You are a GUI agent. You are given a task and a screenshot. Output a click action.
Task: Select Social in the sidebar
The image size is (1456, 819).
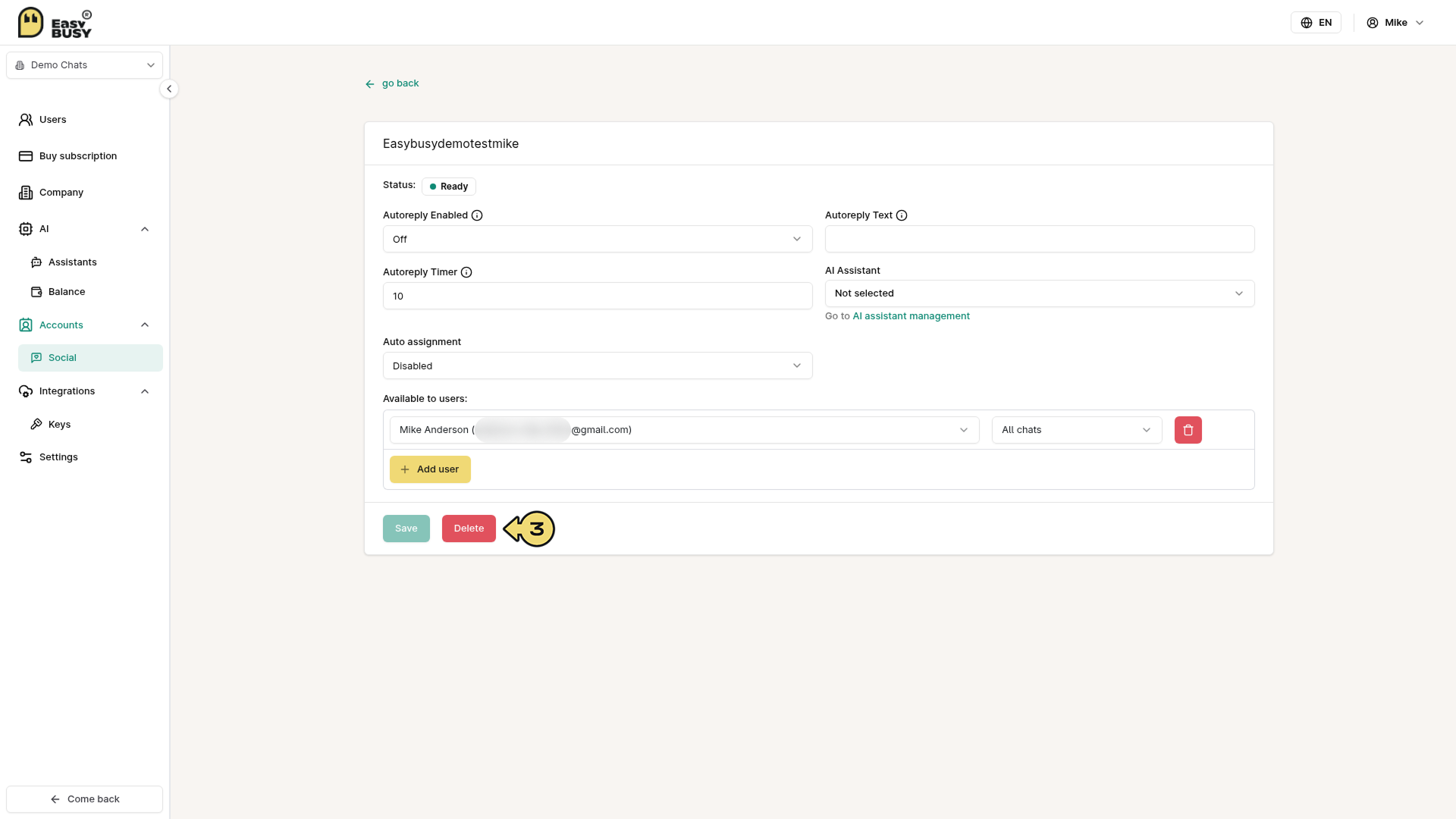click(90, 358)
